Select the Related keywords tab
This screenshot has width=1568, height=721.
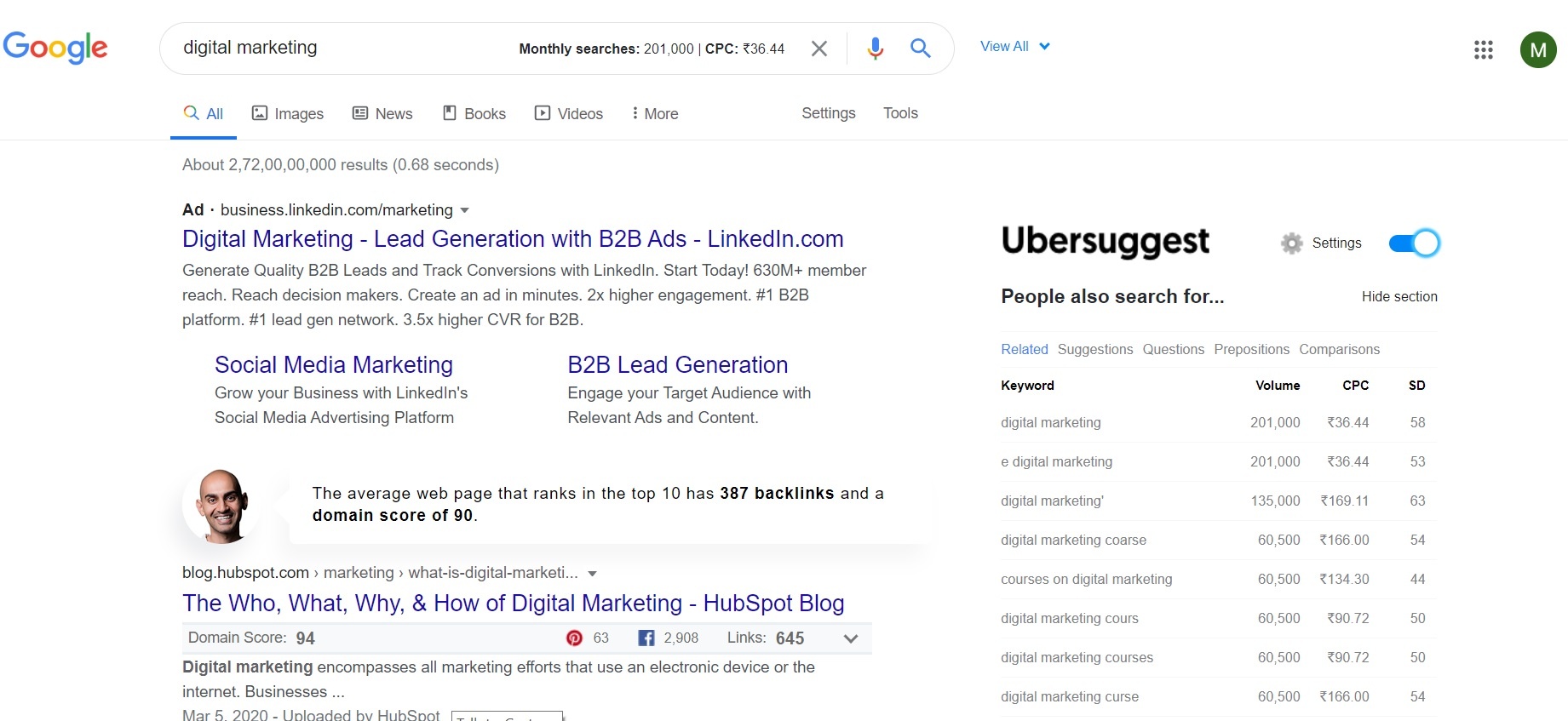coord(1025,349)
